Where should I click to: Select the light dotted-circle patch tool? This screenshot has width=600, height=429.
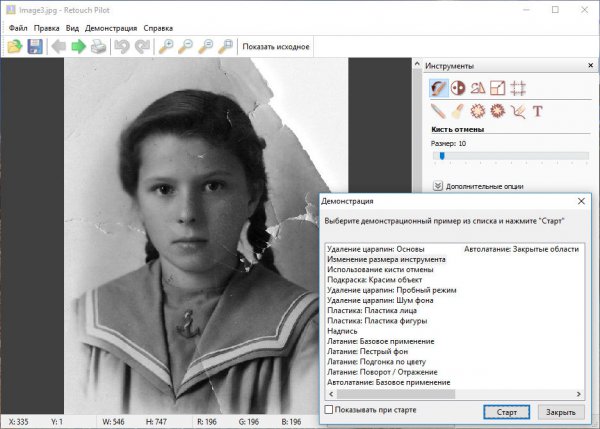point(478,111)
